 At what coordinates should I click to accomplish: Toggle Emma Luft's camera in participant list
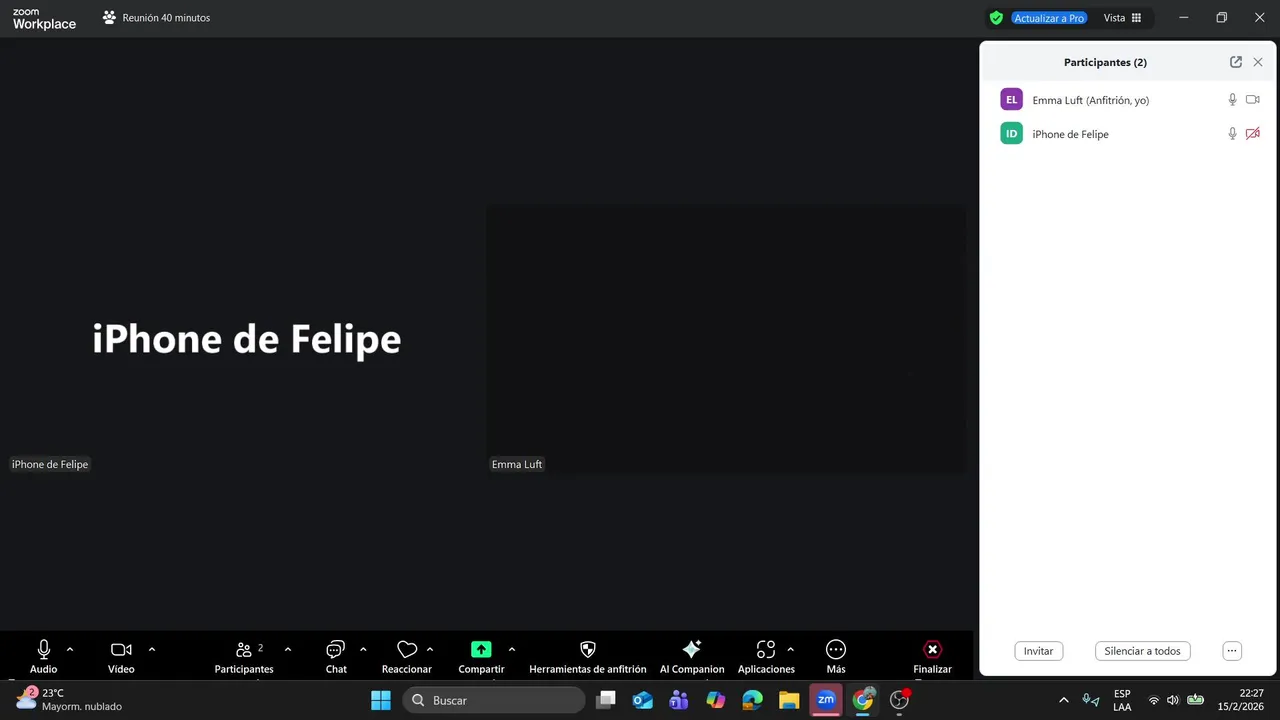(x=1253, y=100)
